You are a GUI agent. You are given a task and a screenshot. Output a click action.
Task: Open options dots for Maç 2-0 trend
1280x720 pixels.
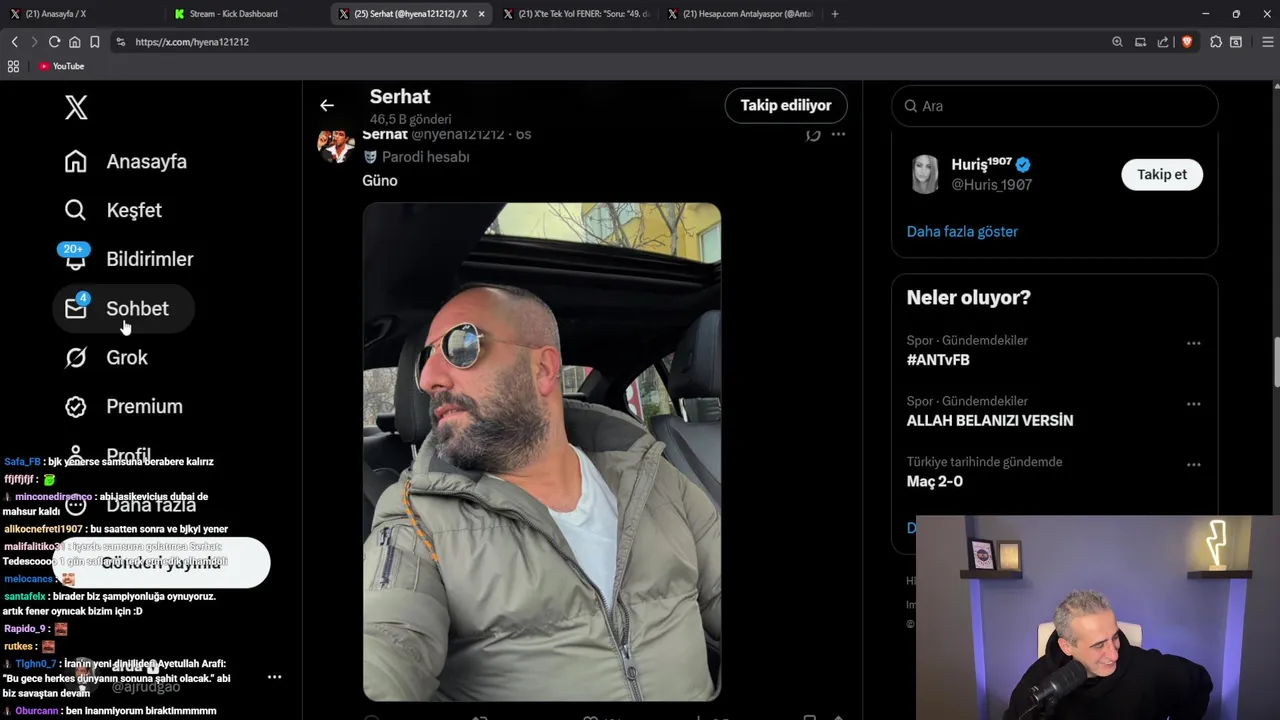1193,465
